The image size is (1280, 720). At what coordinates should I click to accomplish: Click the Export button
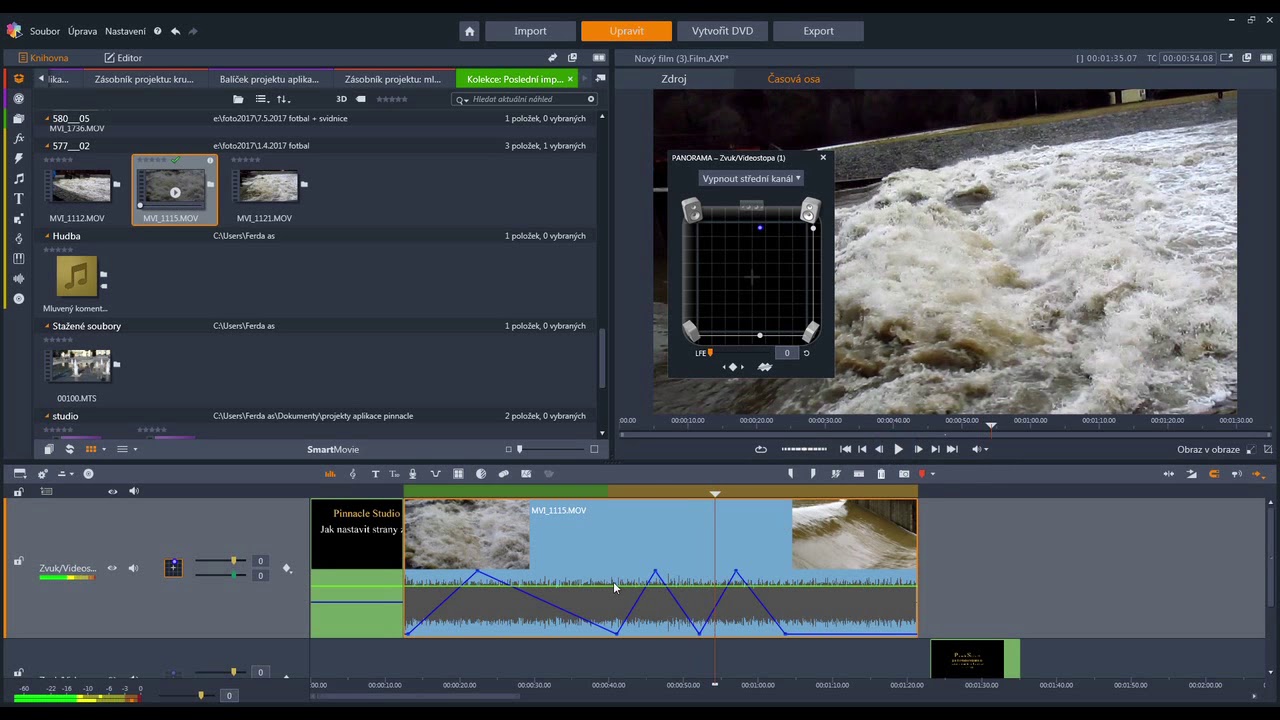pyautogui.click(x=818, y=31)
